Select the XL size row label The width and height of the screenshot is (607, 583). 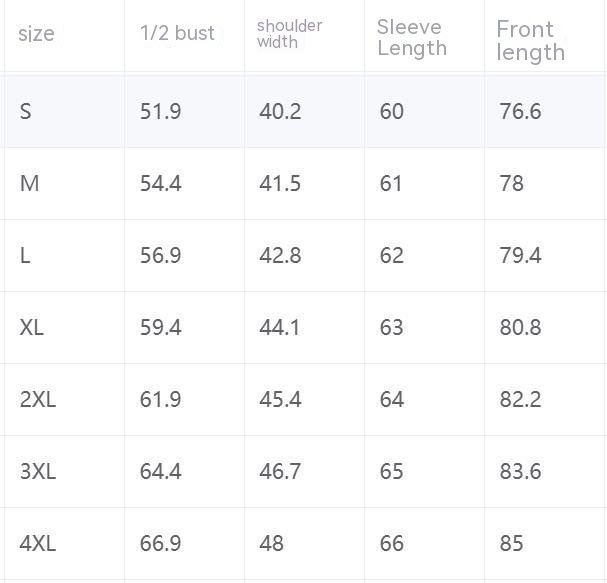tap(32, 327)
